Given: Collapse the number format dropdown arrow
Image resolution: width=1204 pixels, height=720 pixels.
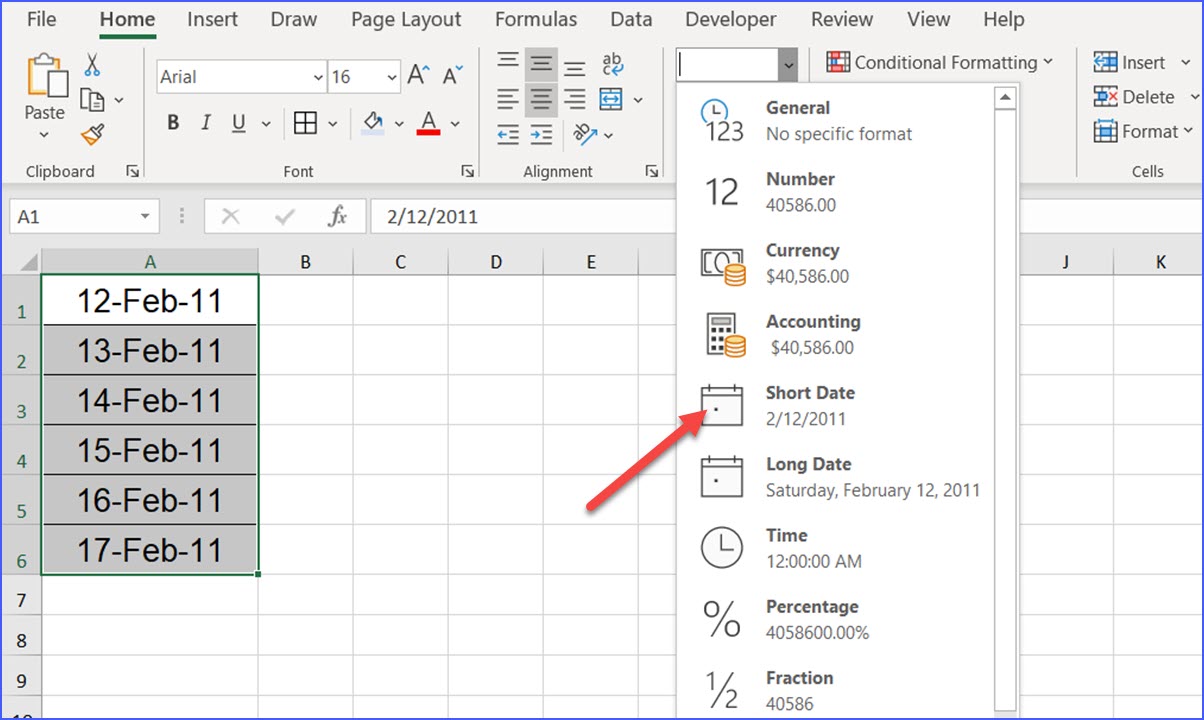Looking at the screenshot, I should click(789, 65).
